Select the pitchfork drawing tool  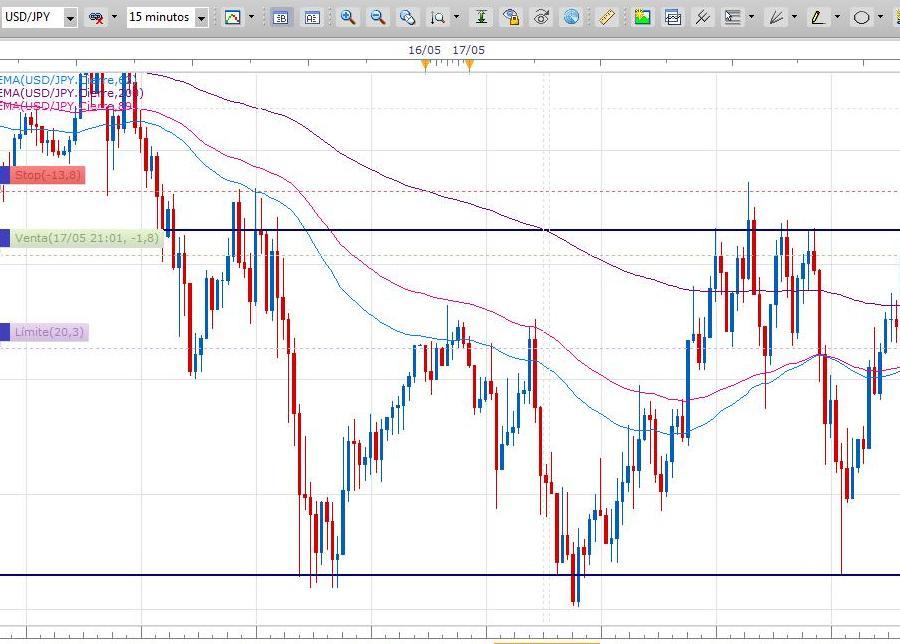[703, 17]
